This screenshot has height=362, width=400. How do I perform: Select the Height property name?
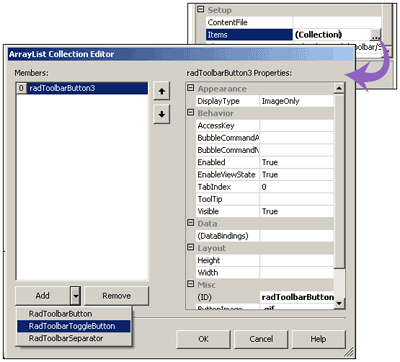(228, 260)
